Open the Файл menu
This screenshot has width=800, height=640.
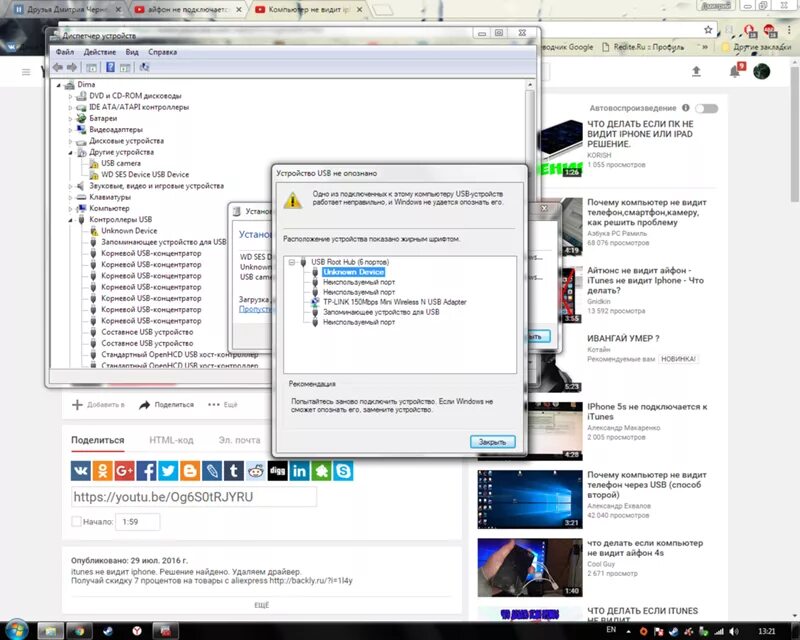tap(65, 52)
